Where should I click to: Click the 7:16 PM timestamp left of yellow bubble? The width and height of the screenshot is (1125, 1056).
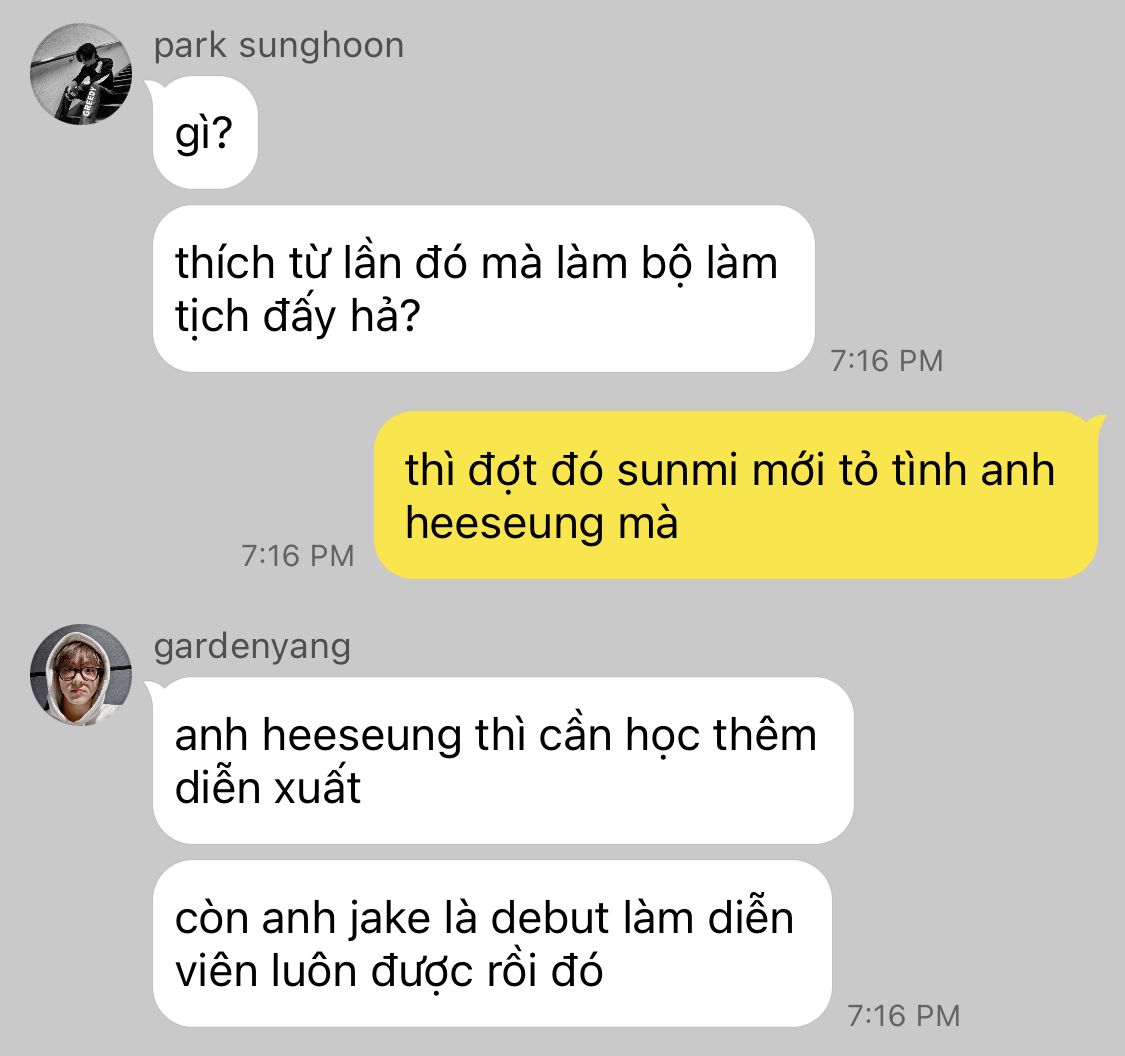[298, 556]
